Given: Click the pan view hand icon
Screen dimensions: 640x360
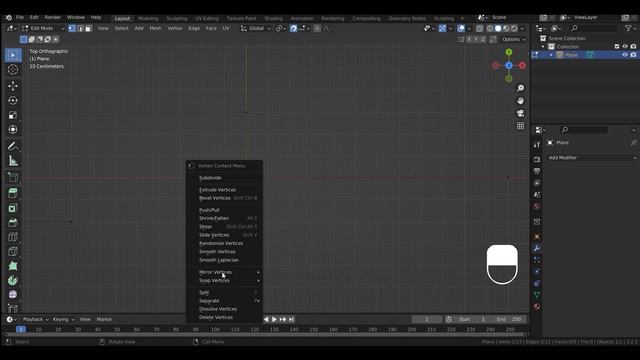Looking at the screenshot, I should pyautogui.click(x=520, y=100).
